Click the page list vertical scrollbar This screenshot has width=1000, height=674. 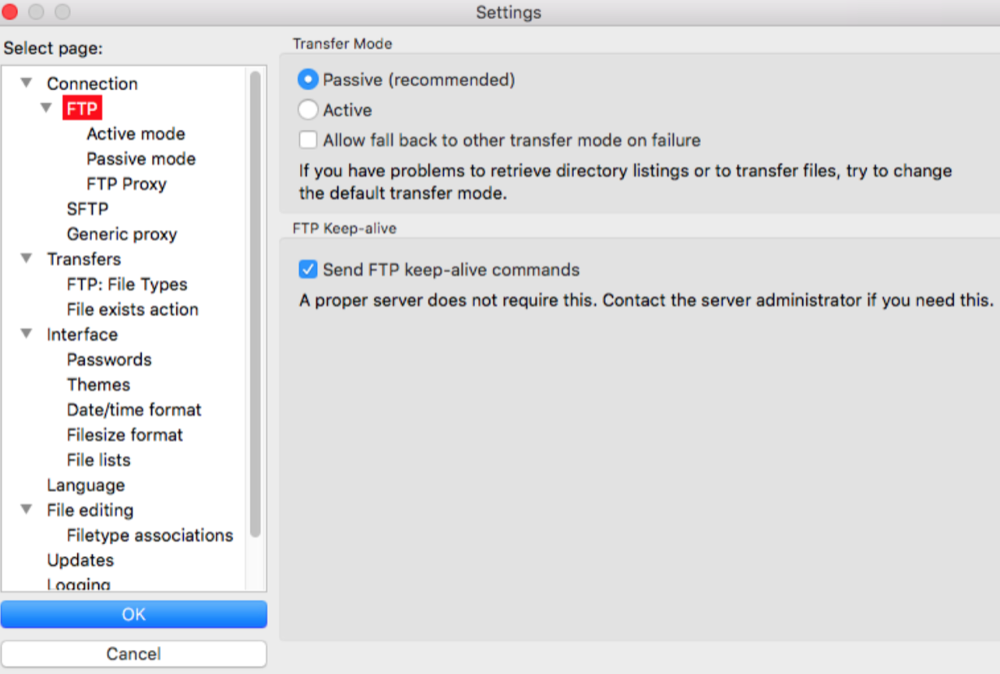click(255, 304)
